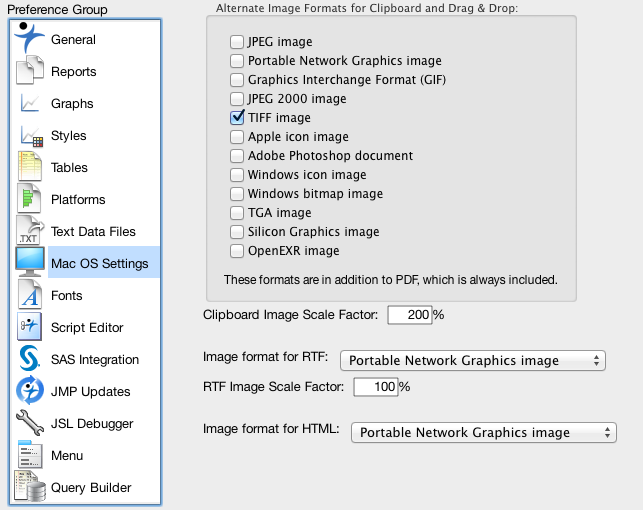
Task: Open the JSL Debugger wrench icon
Action: (30, 423)
